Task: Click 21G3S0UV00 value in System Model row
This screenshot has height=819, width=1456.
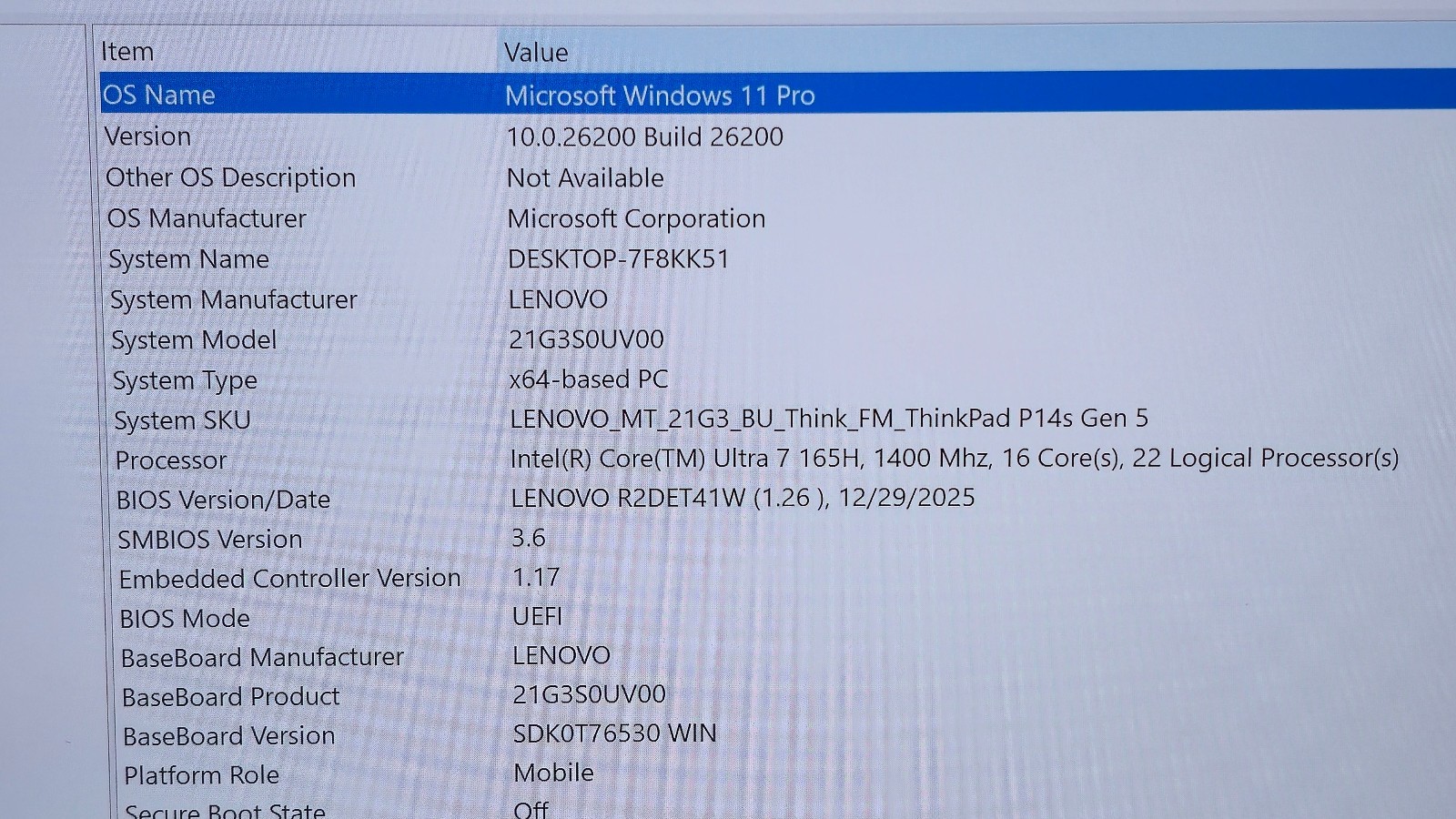Action: click(x=586, y=339)
